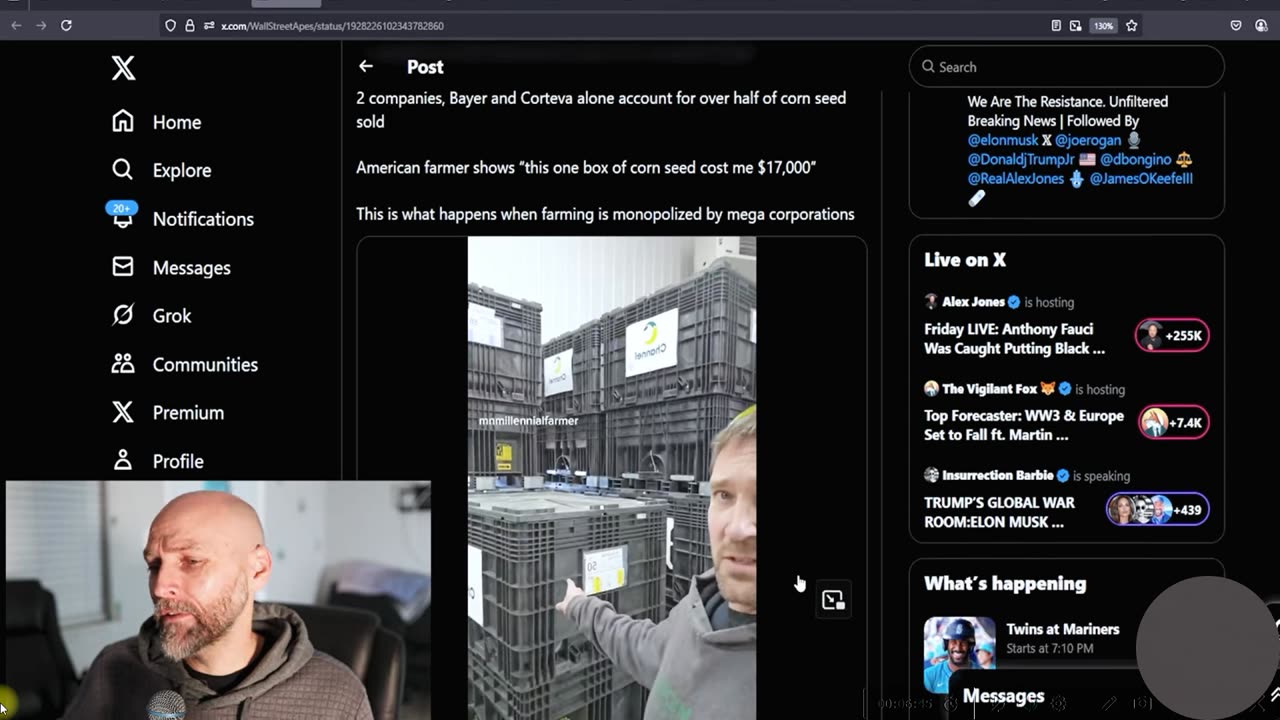This screenshot has height=720, width=1280.
Task: Open the Home icon in sidebar
Action: pyautogui.click(x=123, y=121)
